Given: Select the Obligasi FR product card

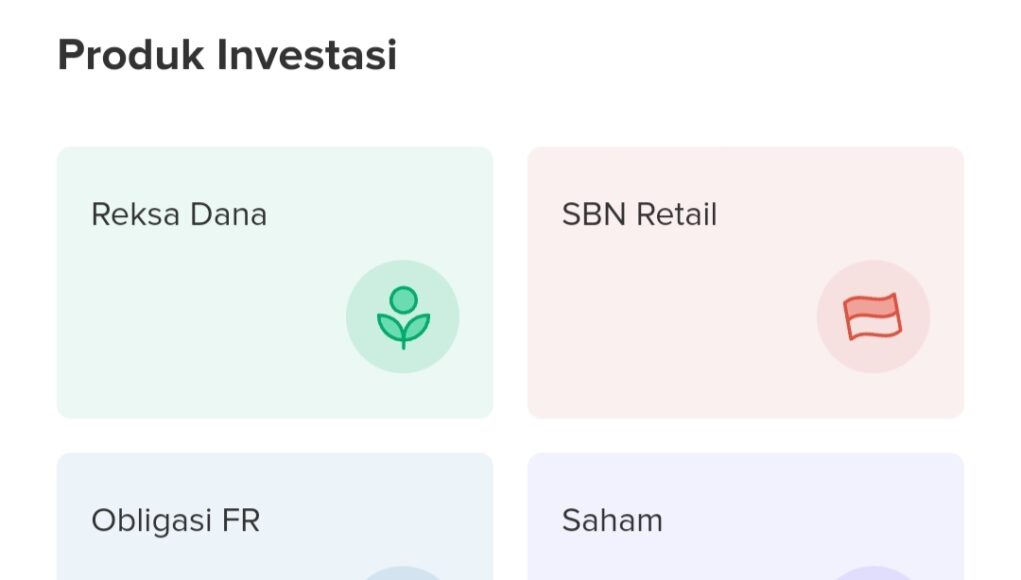Looking at the screenshot, I should [x=275, y=515].
